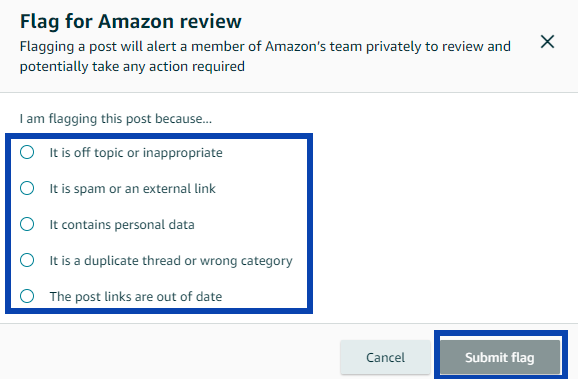
Task: Mark the duplicate thread or wrong category radio
Action: click(27, 260)
